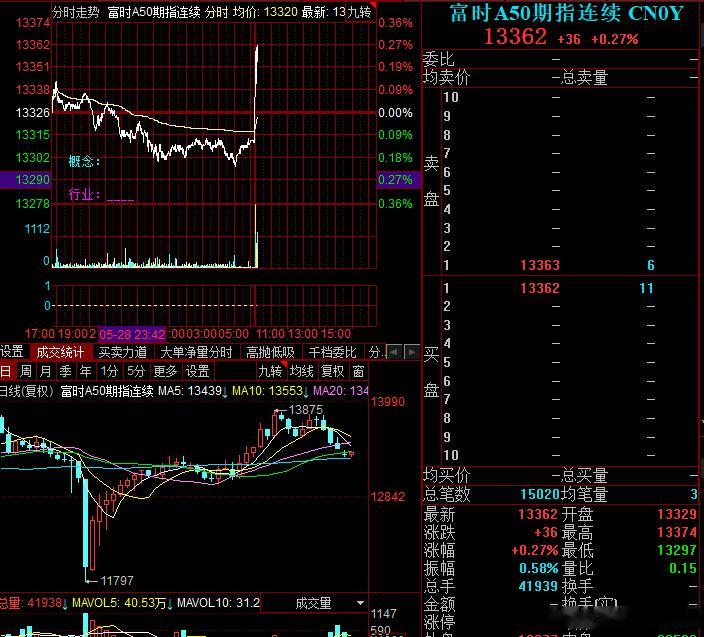Click the 振幅 value 0.58%
This screenshot has width=704, height=637.
coord(538,568)
